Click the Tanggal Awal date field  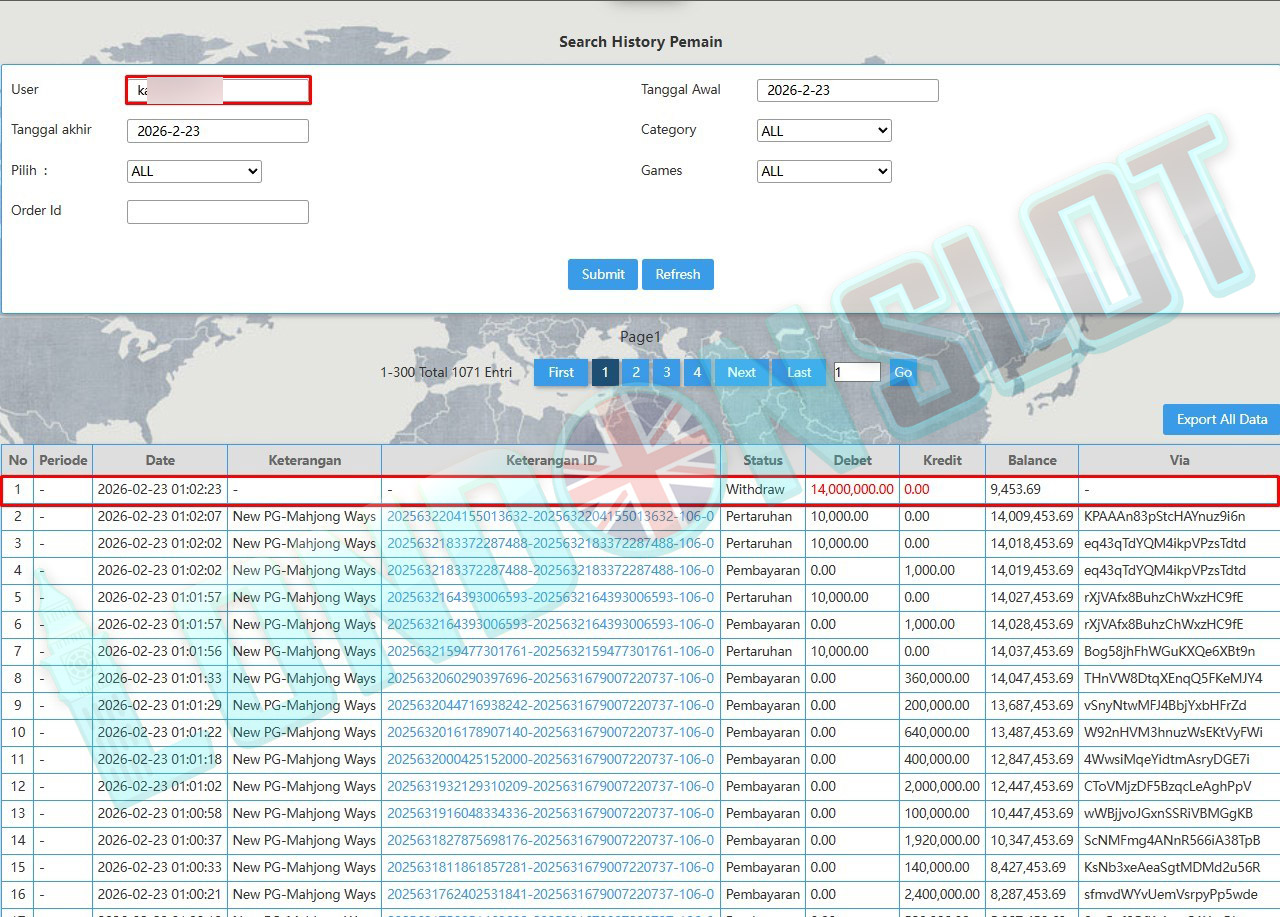tap(847, 90)
